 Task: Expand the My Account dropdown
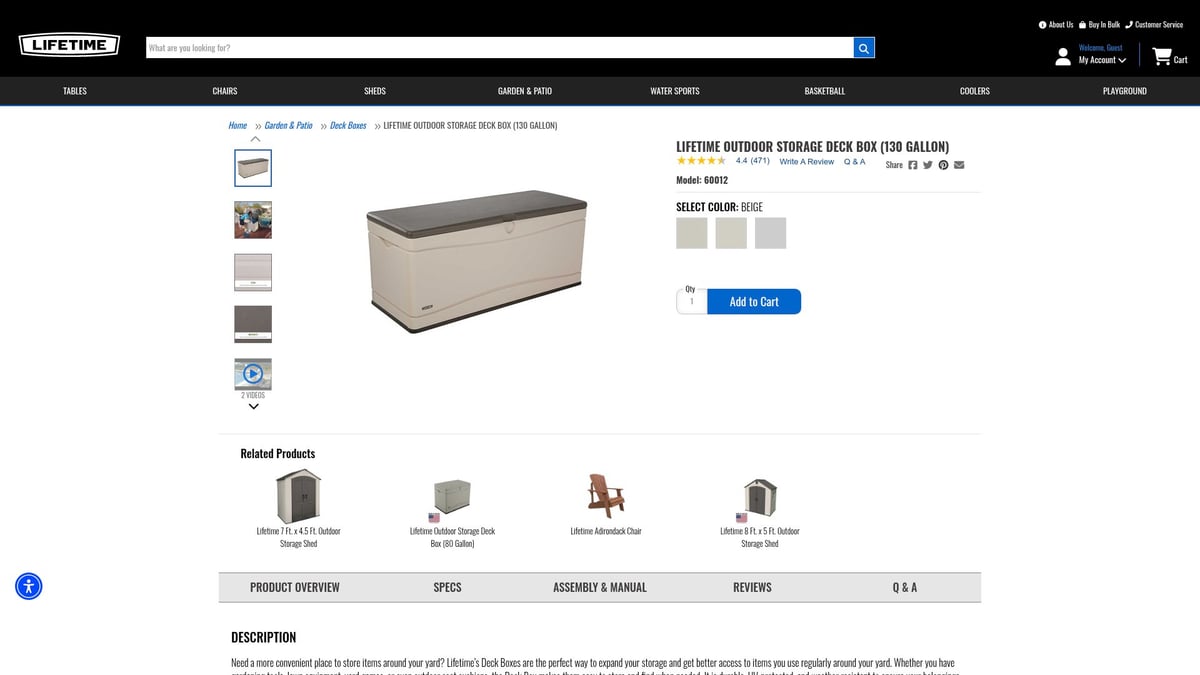1102,60
